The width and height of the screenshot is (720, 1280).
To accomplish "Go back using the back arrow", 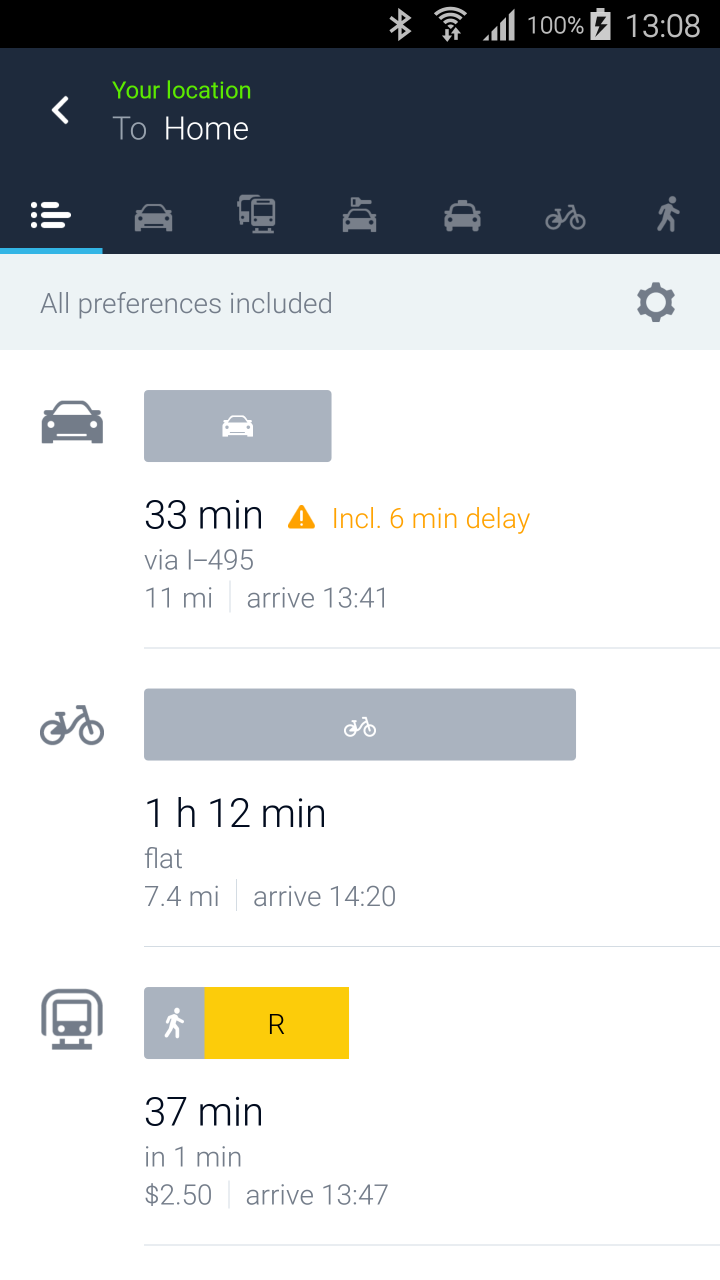I will (59, 110).
